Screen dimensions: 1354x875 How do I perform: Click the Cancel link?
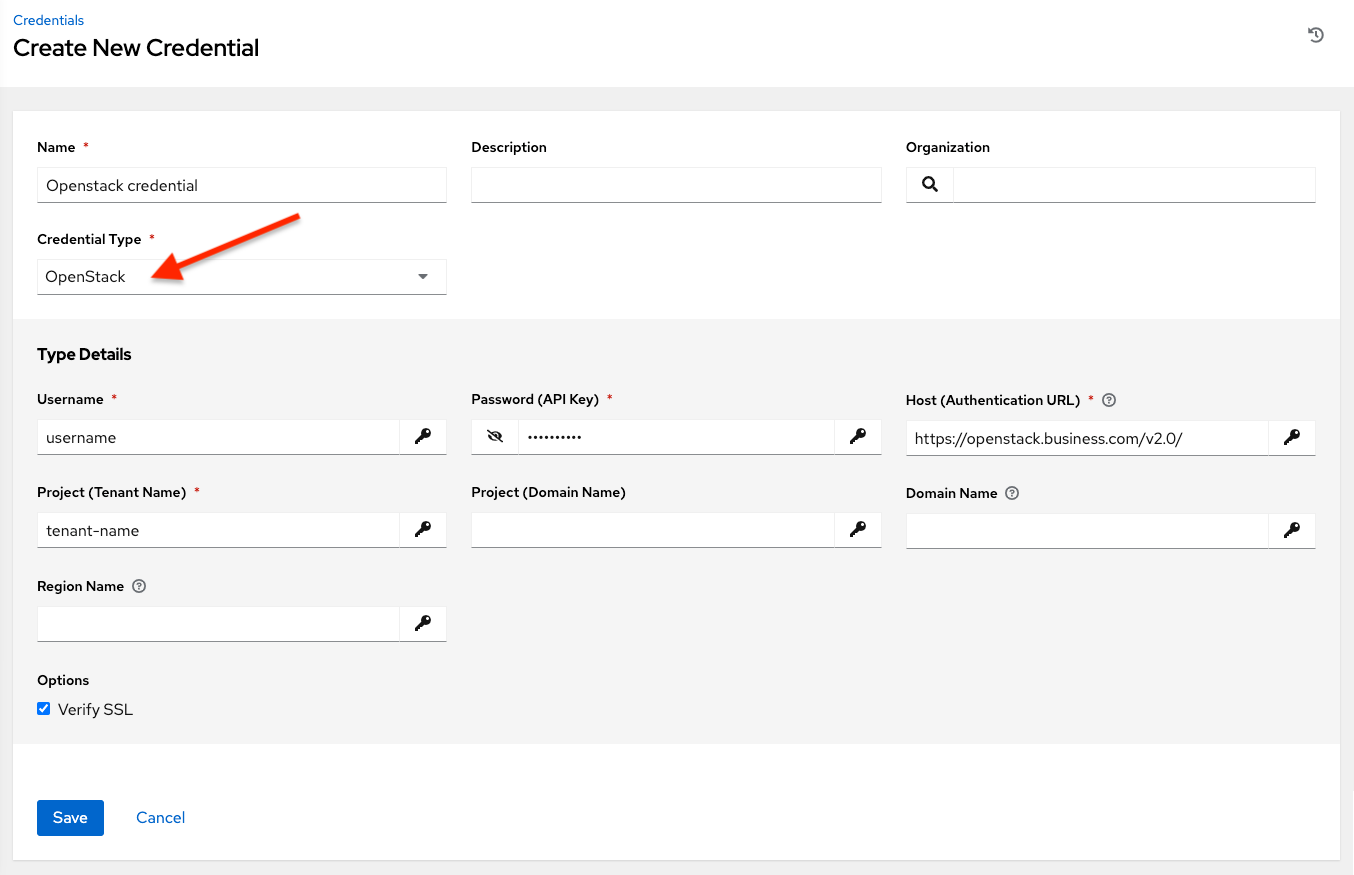pos(160,817)
